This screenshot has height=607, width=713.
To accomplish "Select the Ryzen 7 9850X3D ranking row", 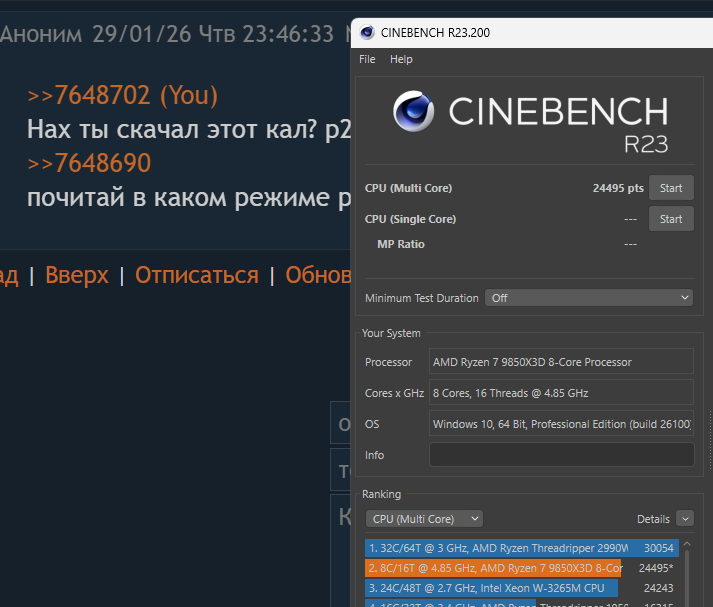I will pyautogui.click(x=522, y=568).
